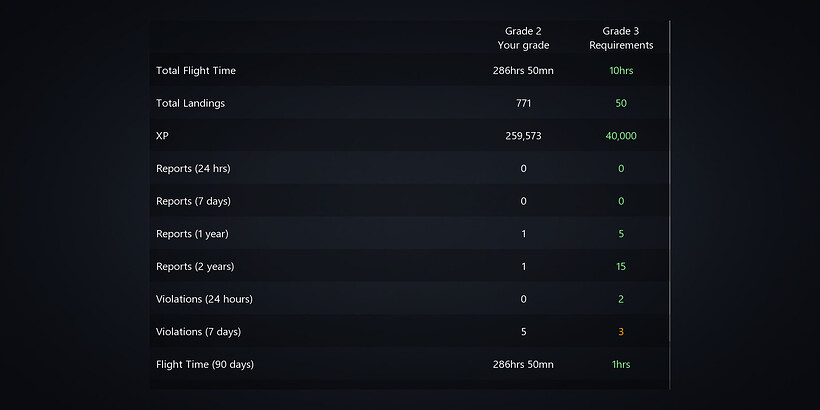Click the green 1hrs flight time requirement
The height and width of the screenshot is (410, 820).
coord(621,365)
